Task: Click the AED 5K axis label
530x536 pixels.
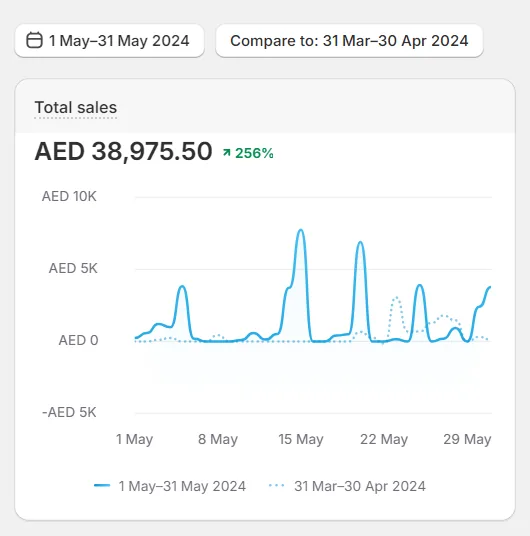Action: point(73,268)
